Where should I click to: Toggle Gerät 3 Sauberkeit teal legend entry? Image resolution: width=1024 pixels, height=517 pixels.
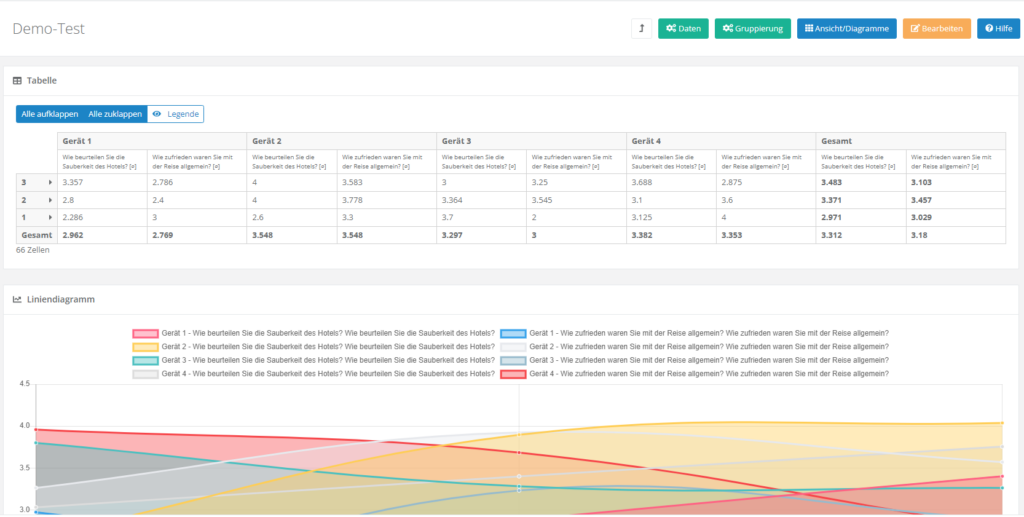(314, 360)
